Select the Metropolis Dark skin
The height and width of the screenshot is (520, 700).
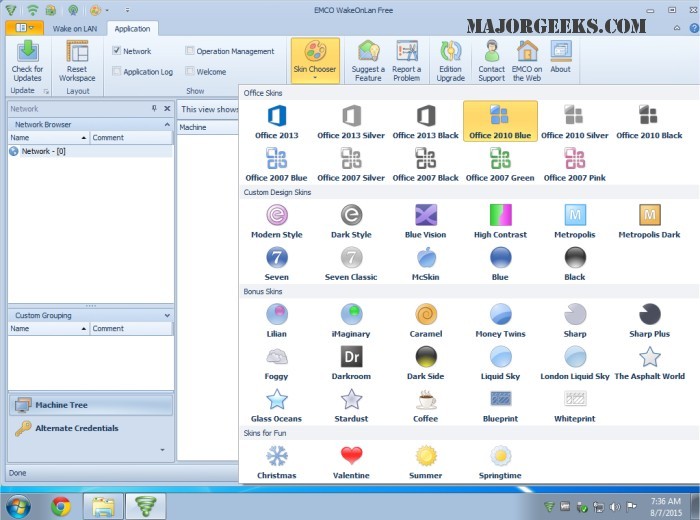(x=649, y=221)
